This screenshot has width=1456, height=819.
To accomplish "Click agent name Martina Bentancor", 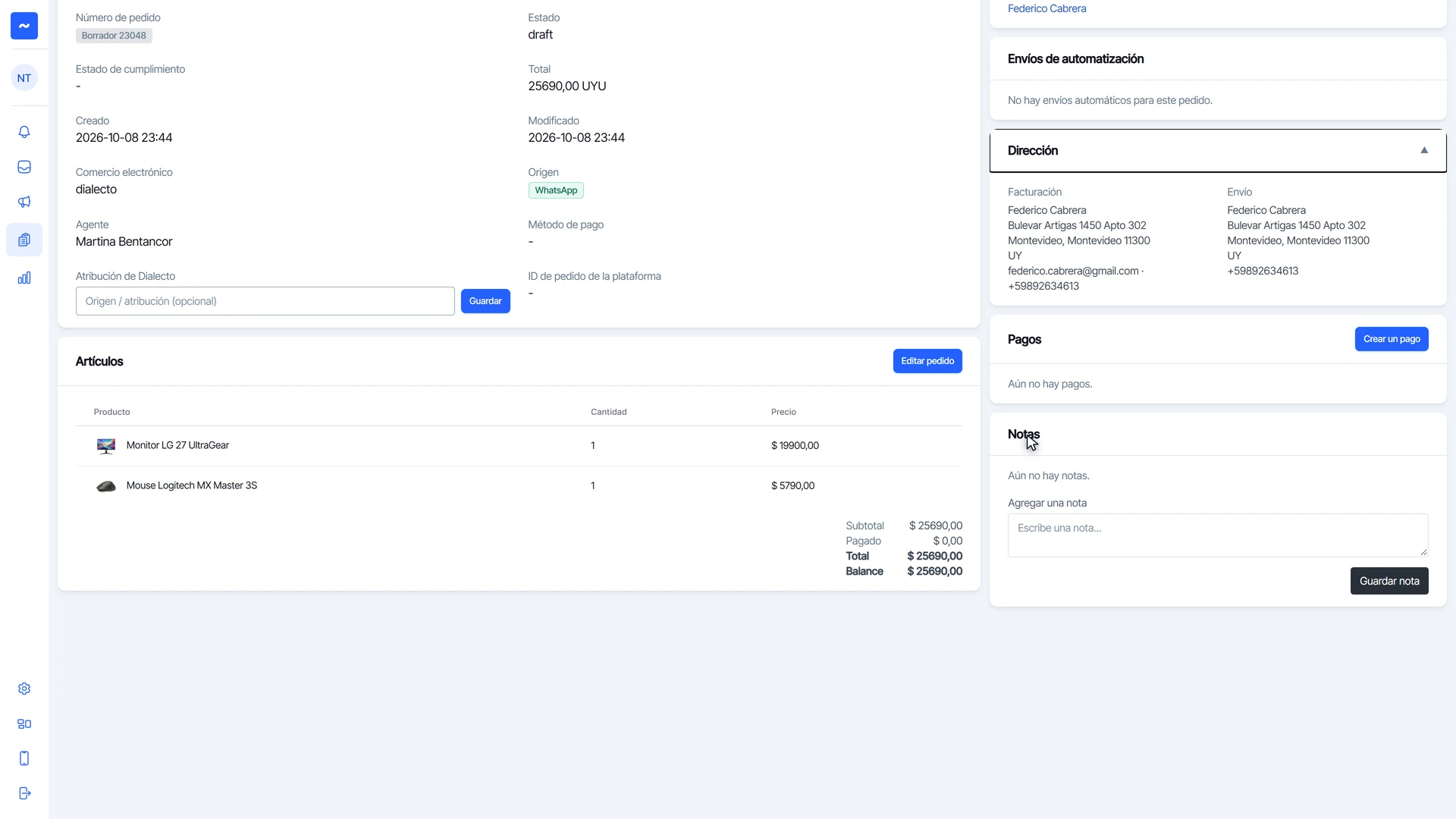I will (124, 242).
